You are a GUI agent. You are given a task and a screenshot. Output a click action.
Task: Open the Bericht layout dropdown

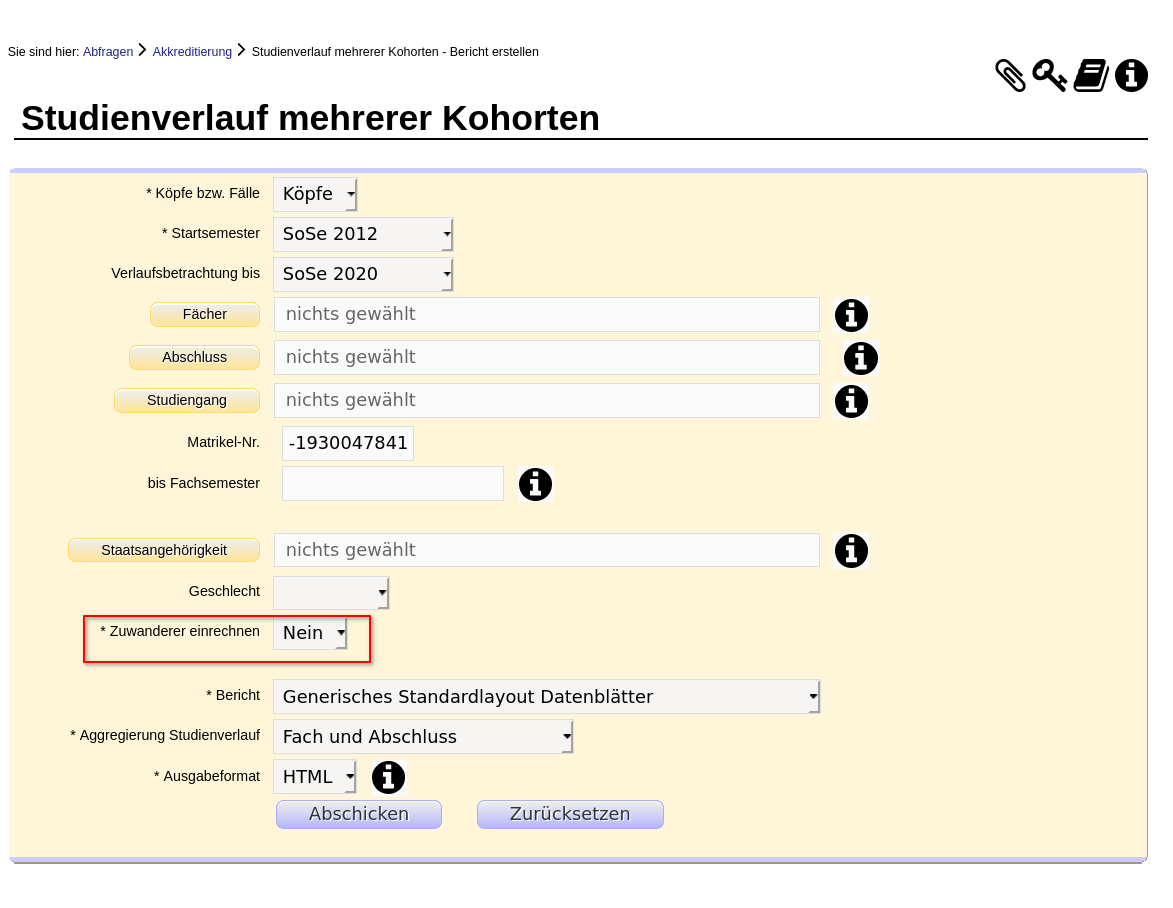(x=546, y=696)
